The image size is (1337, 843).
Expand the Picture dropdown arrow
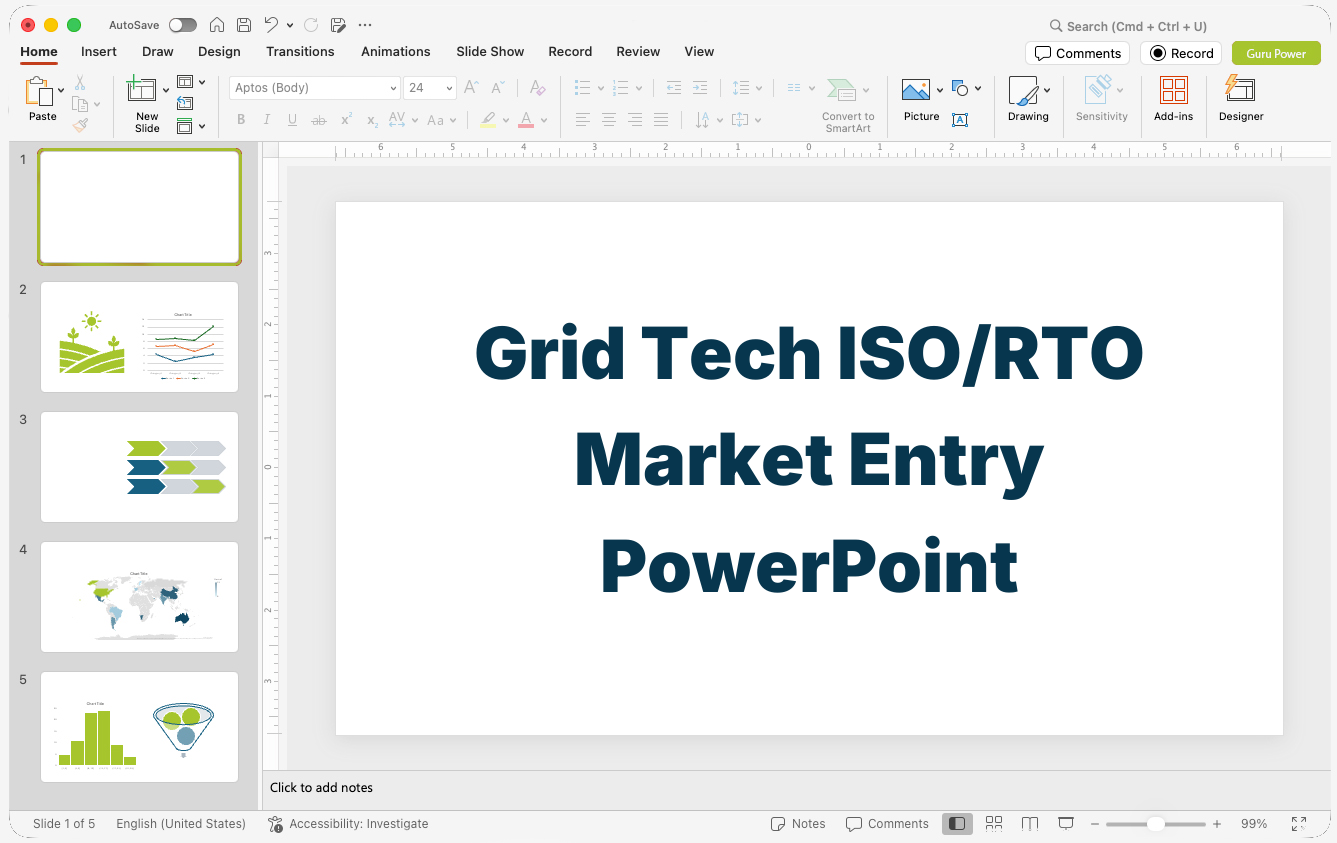click(x=940, y=90)
